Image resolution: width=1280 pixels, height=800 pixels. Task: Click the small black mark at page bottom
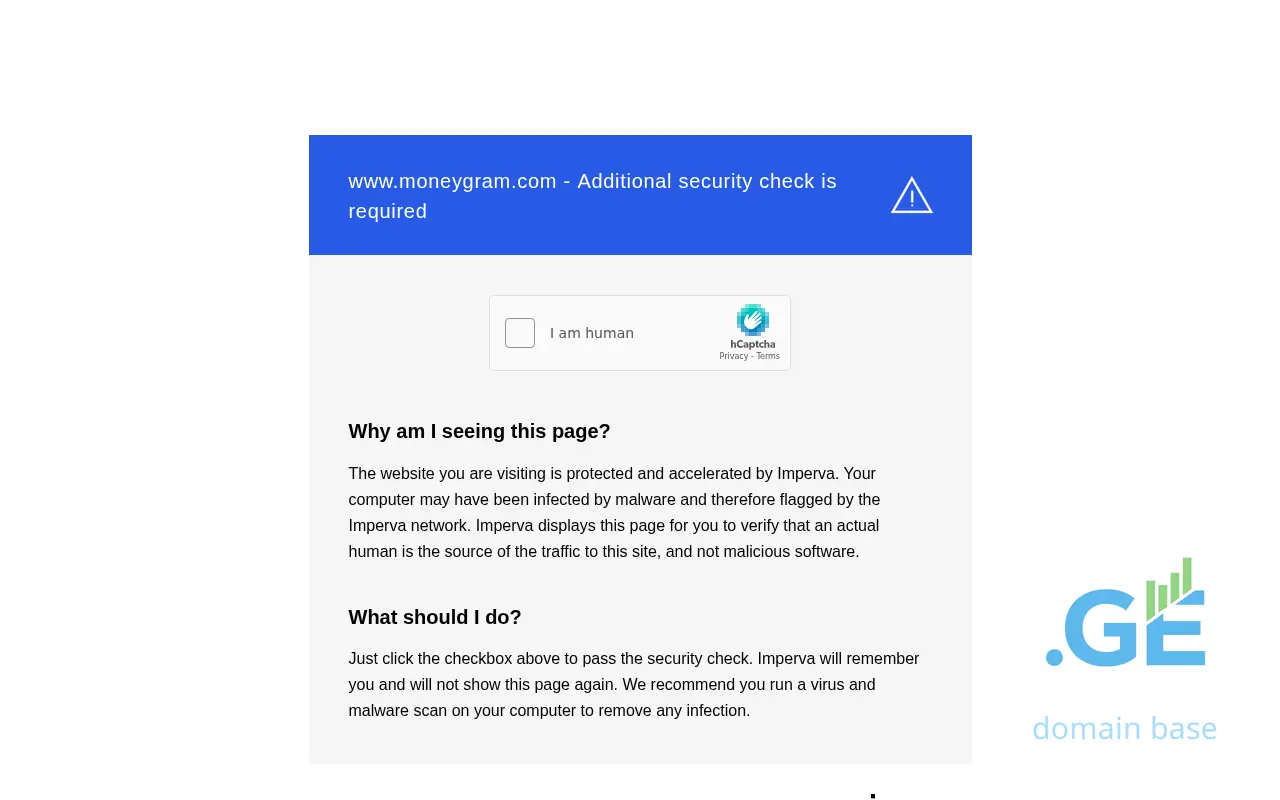click(873, 796)
